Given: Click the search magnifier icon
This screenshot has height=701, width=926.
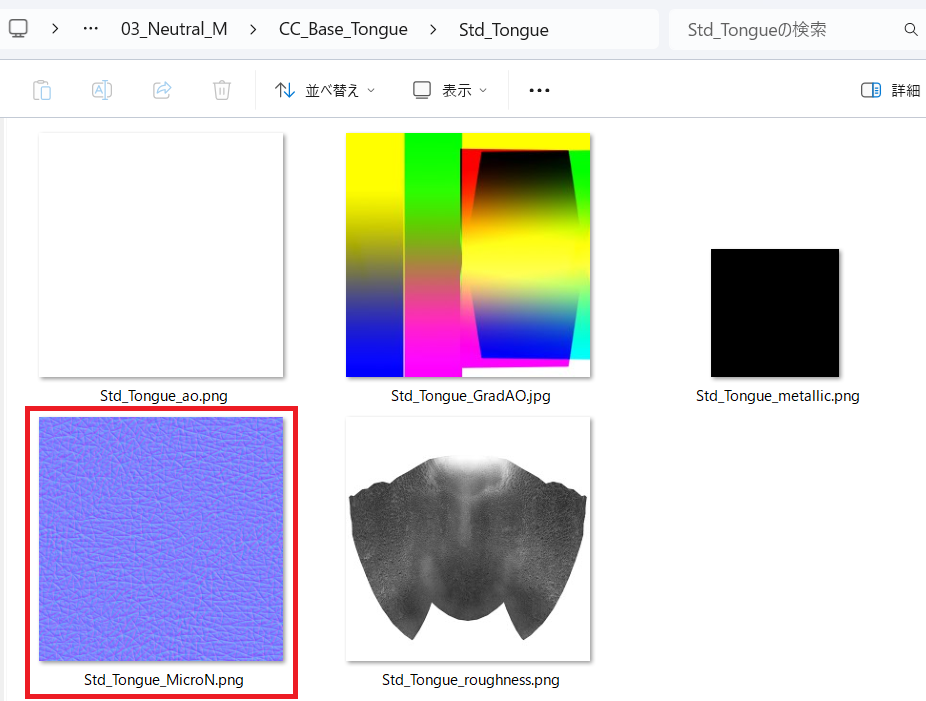Looking at the screenshot, I should 911,29.
